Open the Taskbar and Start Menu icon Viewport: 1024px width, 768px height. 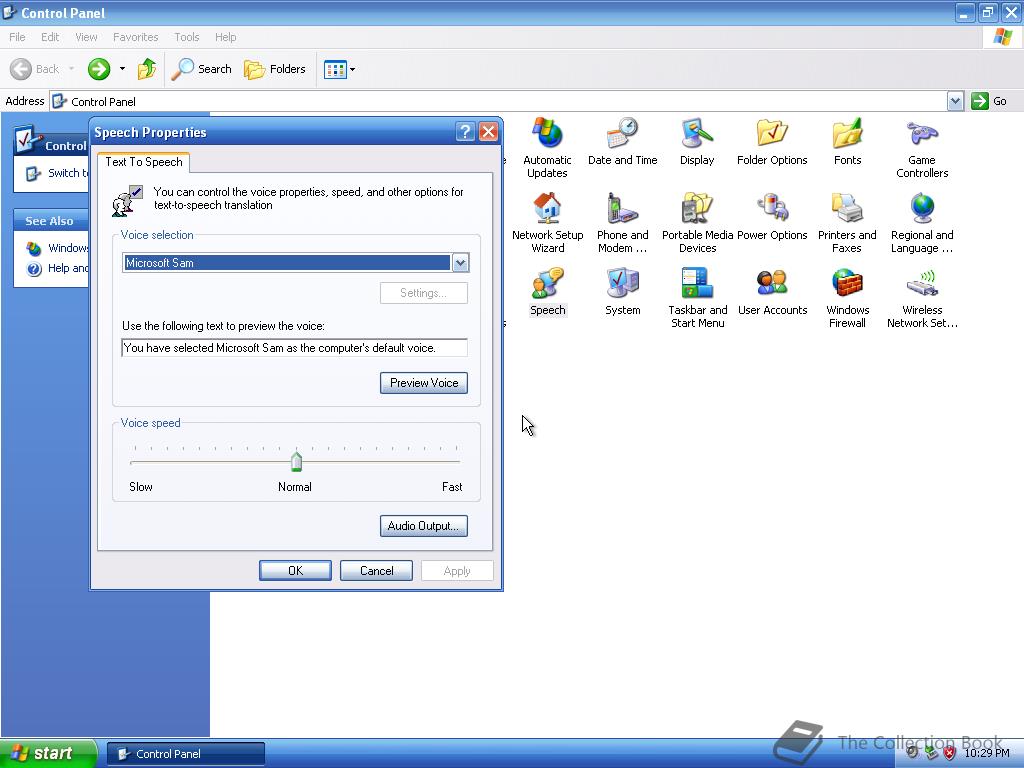(697, 298)
